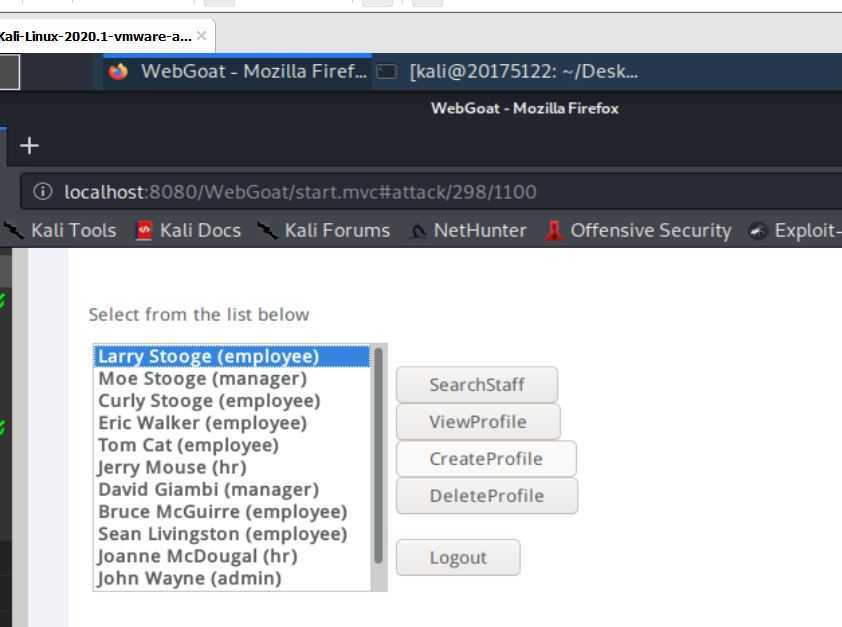Select Eric Walker (employee) in the list
This screenshot has height=627, width=842.
[x=232, y=423]
